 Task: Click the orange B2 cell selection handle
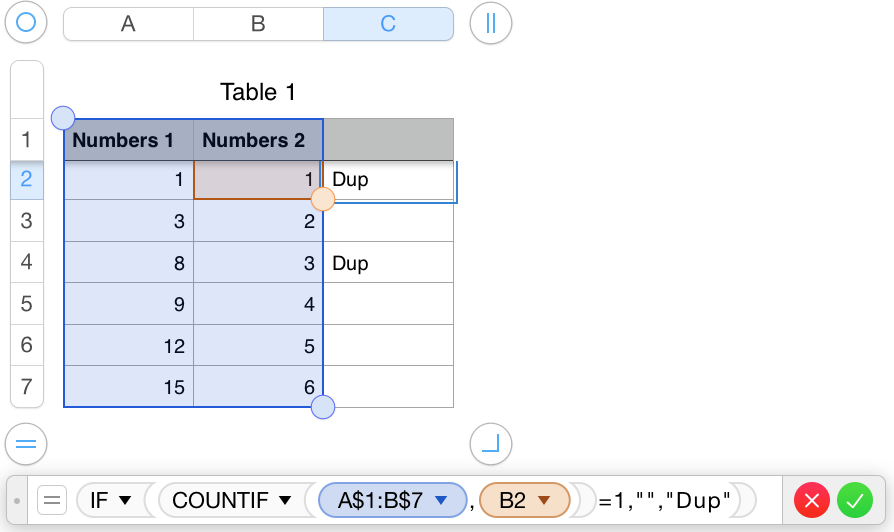[x=323, y=199]
